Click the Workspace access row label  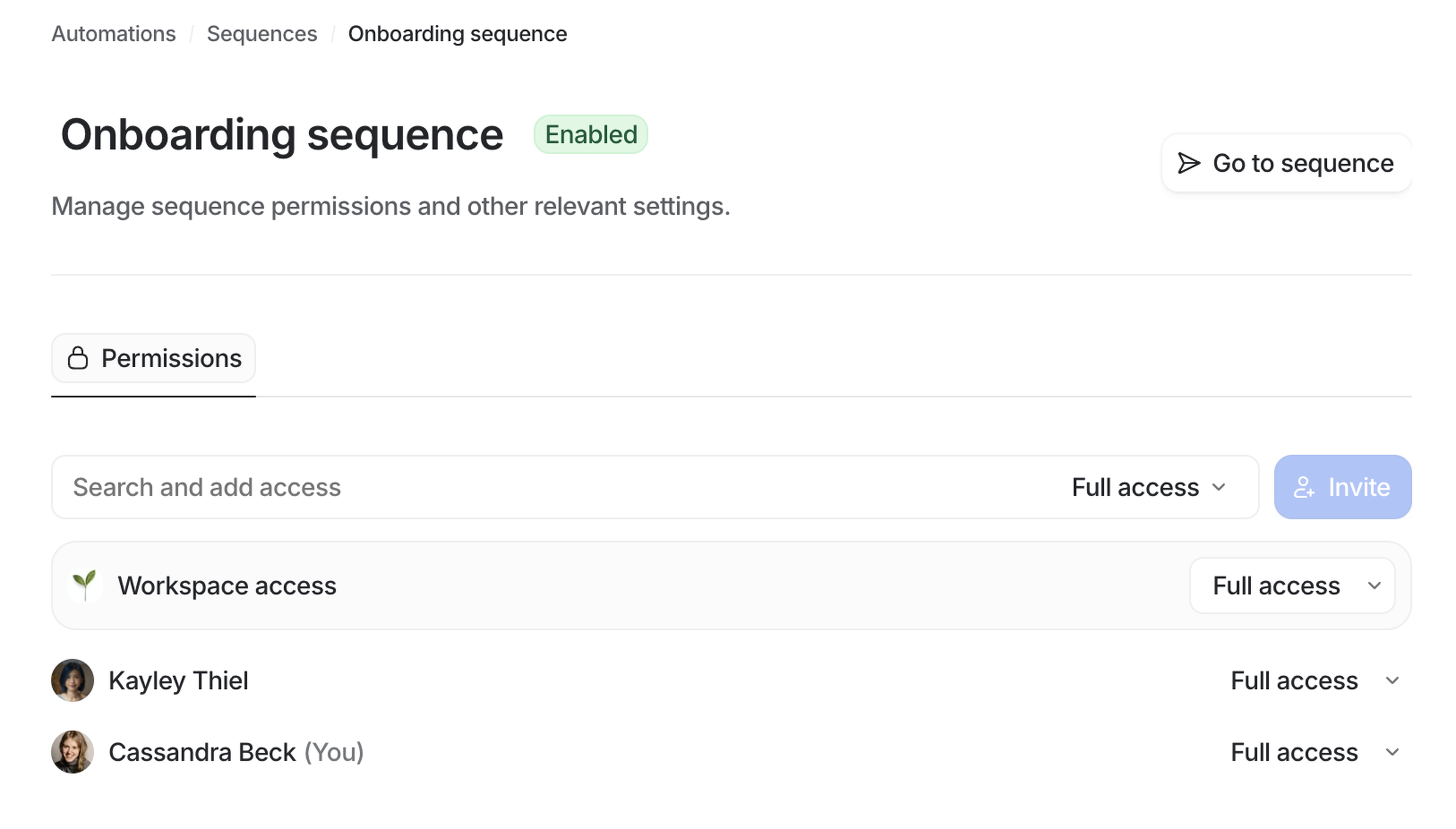227,585
